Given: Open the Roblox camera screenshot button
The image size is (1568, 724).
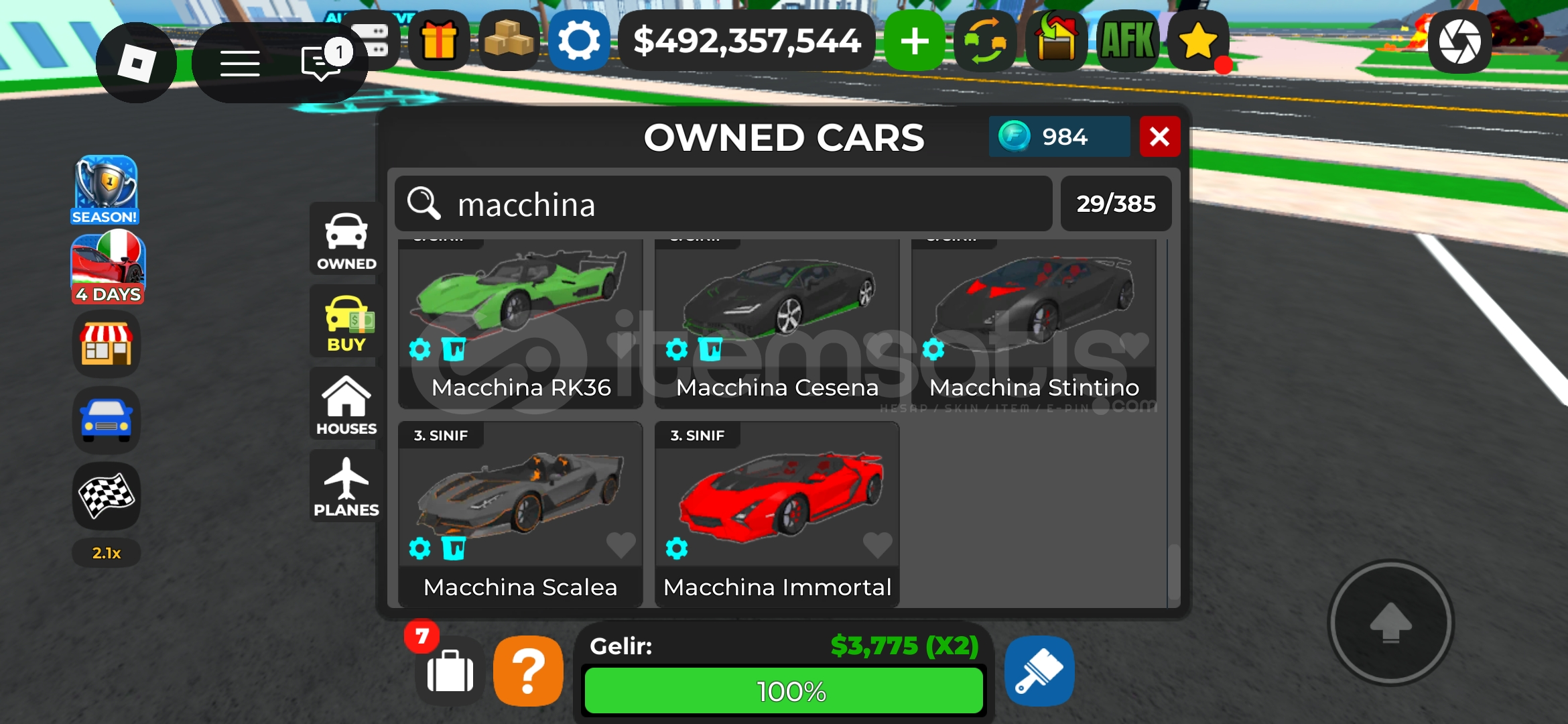Looking at the screenshot, I should click(x=1460, y=42).
